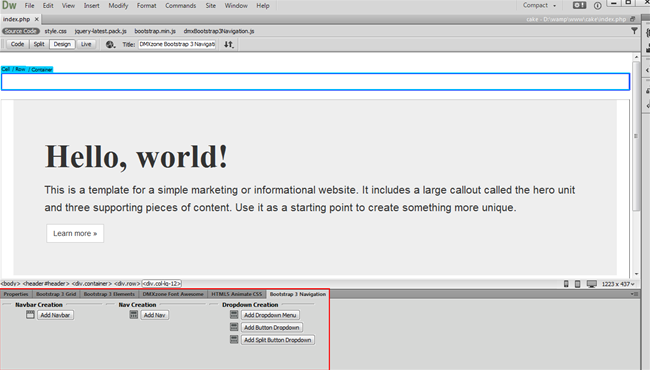The image size is (650, 370).
Task: Select the Source Code related file
Action: (x=20, y=31)
